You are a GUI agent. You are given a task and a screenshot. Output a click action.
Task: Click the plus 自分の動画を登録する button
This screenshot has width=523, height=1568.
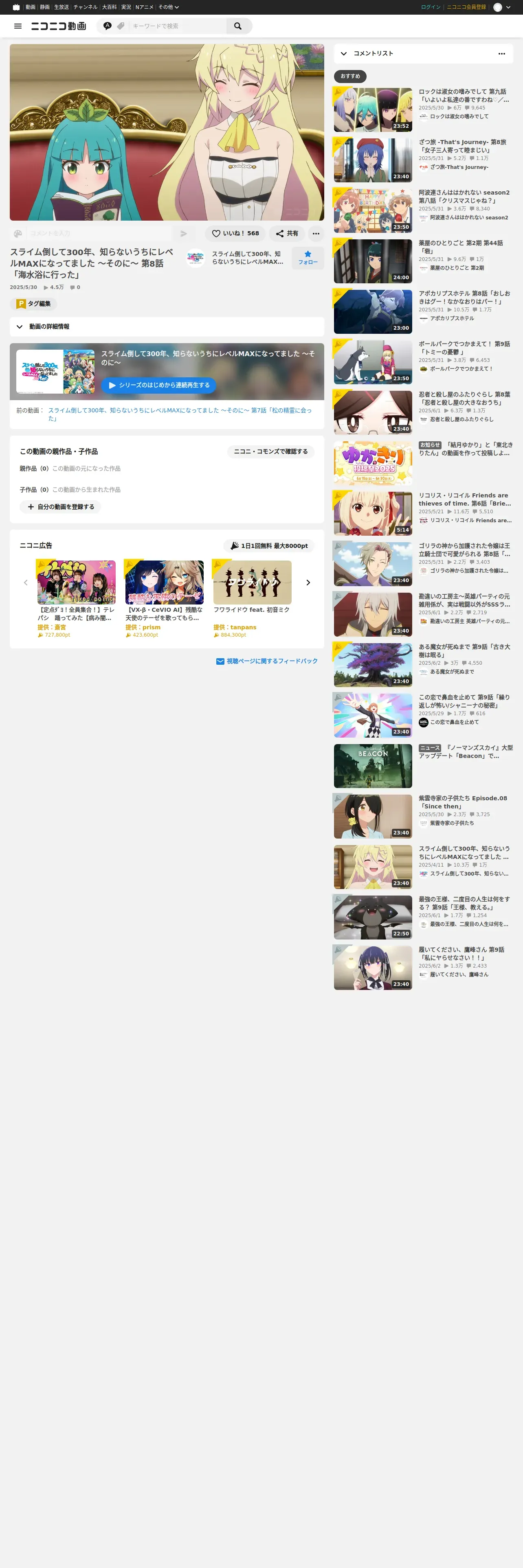click(x=60, y=507)
